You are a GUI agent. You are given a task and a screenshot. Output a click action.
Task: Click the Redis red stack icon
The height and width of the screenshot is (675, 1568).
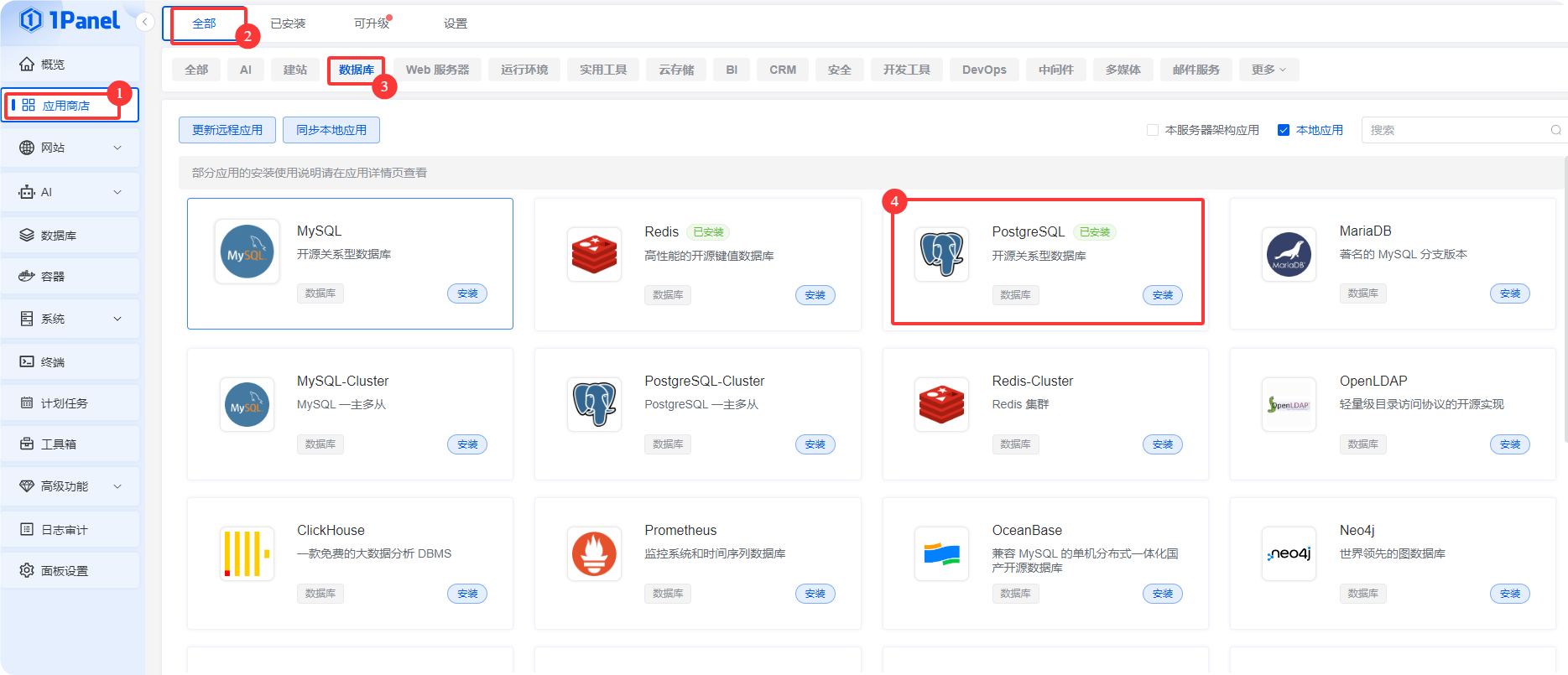[x=594, y=254]
